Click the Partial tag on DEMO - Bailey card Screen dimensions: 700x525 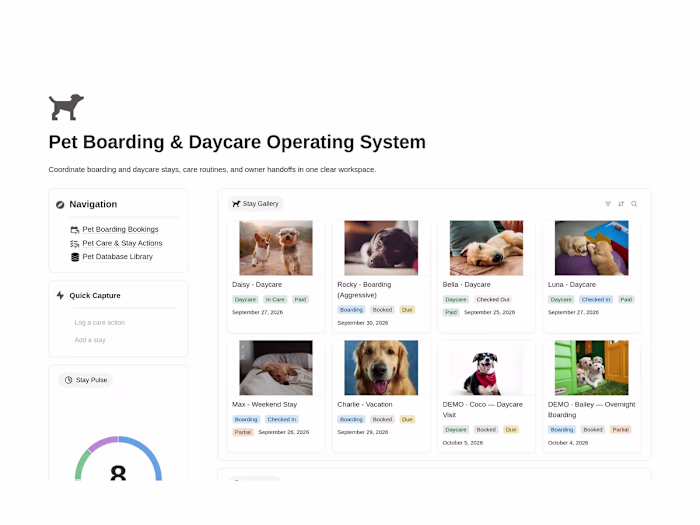pos(621,430)
